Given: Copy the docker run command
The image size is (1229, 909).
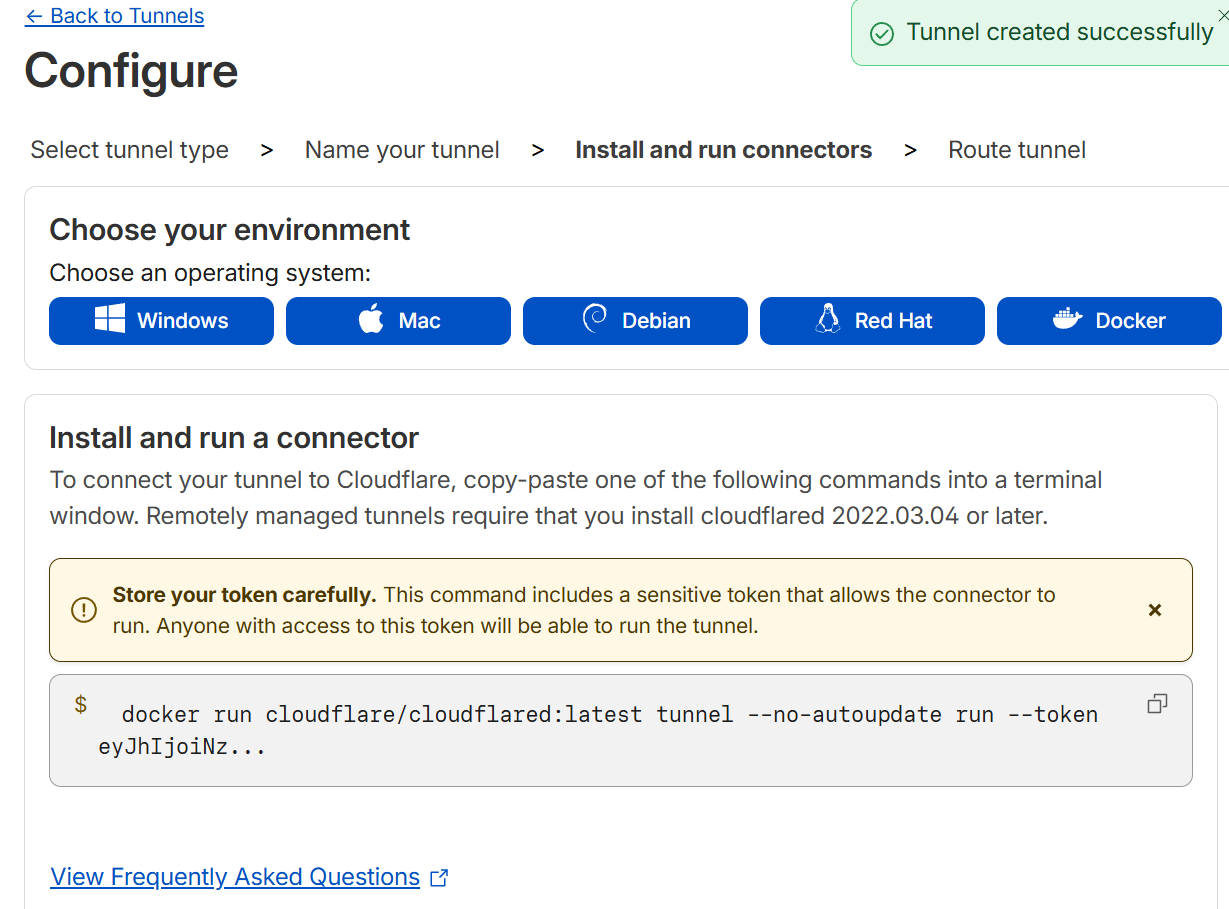Looking at the screenshot, I should pyautogui.click(x=1157, y=703).
